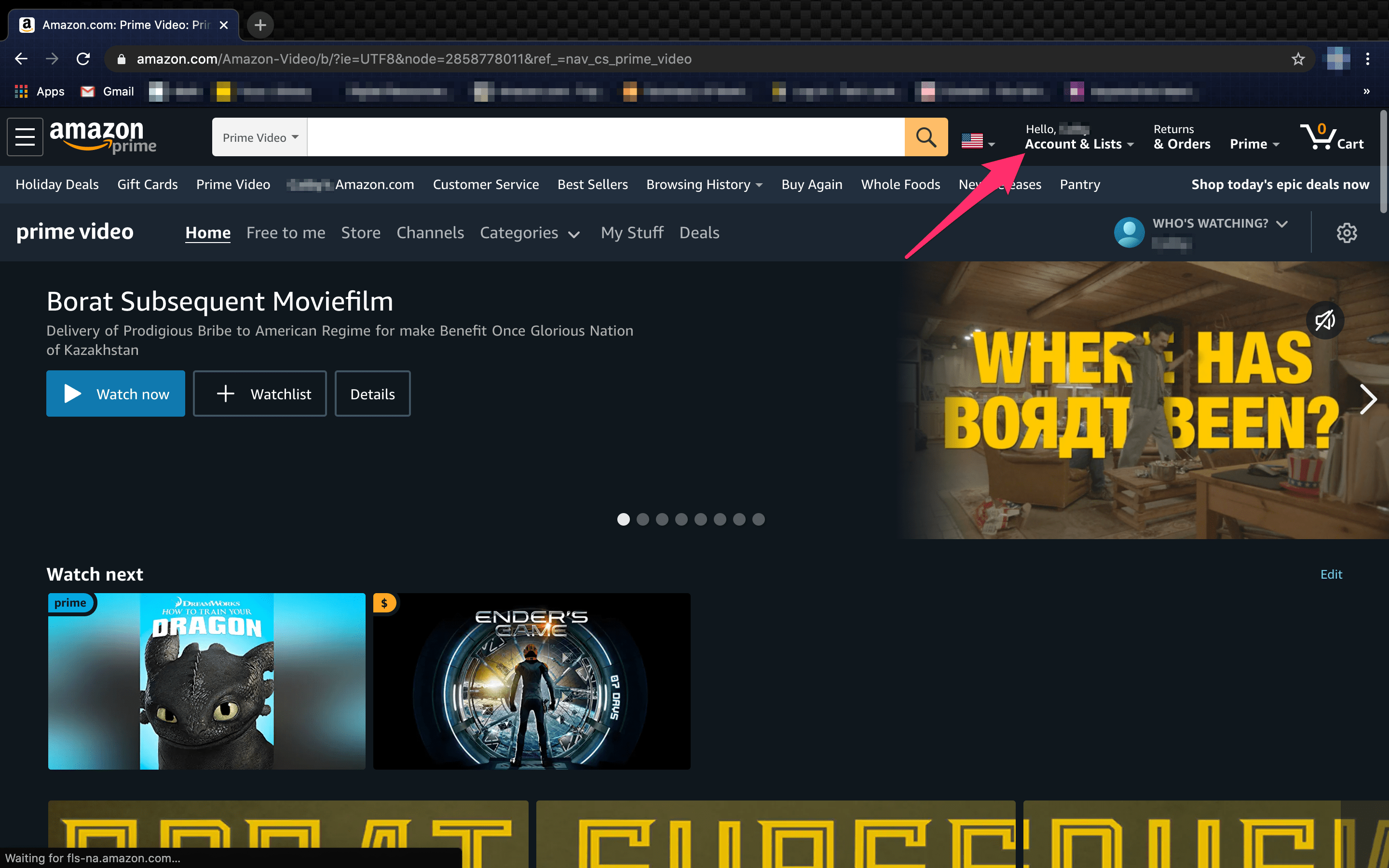Go to next carousel slide arrow
This screenshot has width=1389, height=868.
pos(1368,399)
